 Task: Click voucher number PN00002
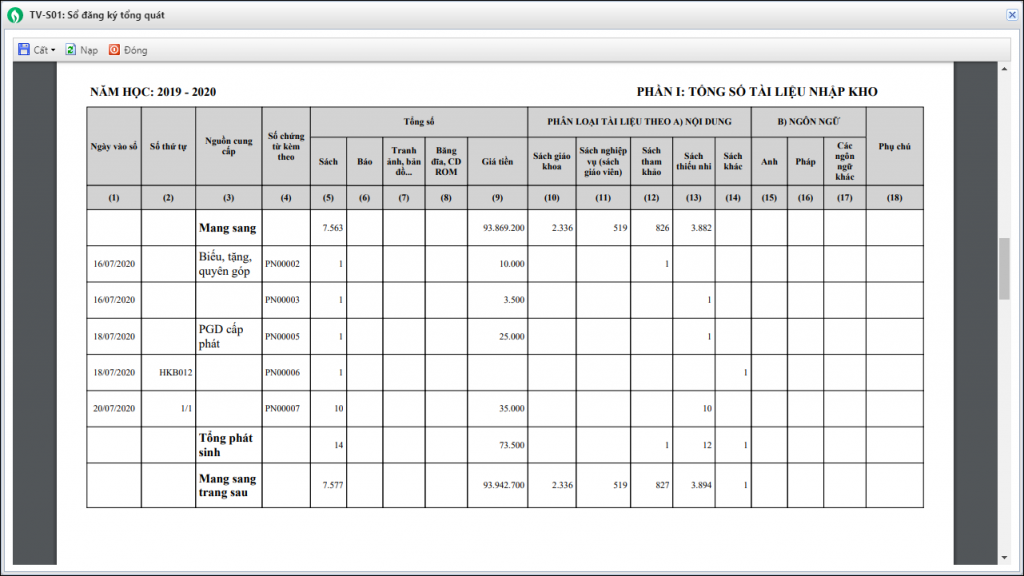(x=282, y=264)
